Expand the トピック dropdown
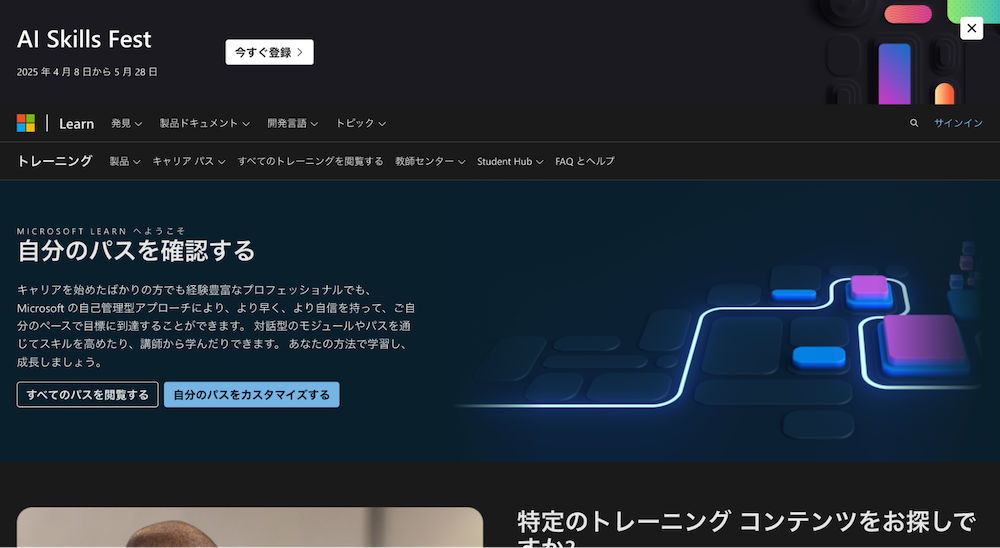Image resolution: width=1000 pixels, height=548 pixels. tap(361, 123)
